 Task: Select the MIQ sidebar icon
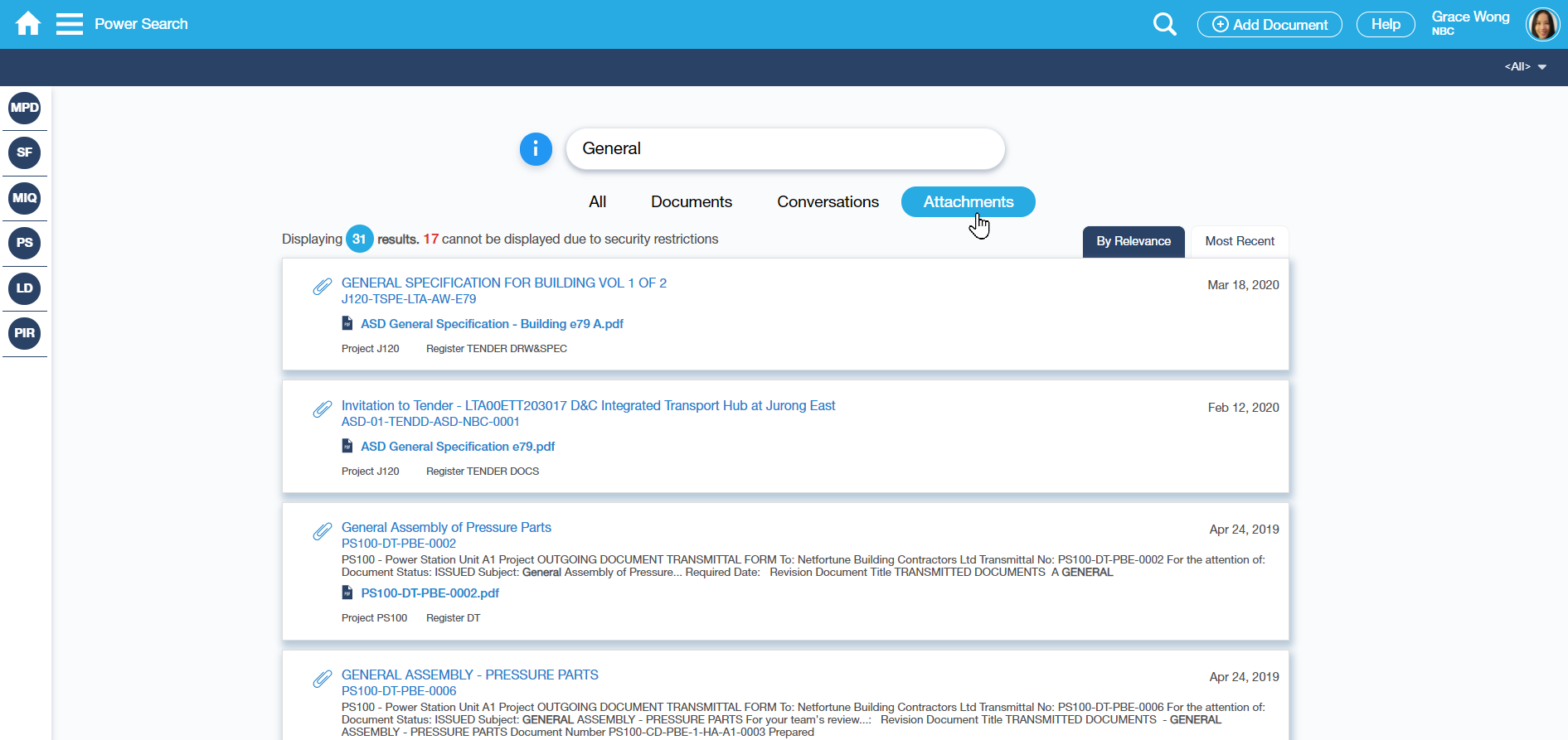click(x=25, y=198)
